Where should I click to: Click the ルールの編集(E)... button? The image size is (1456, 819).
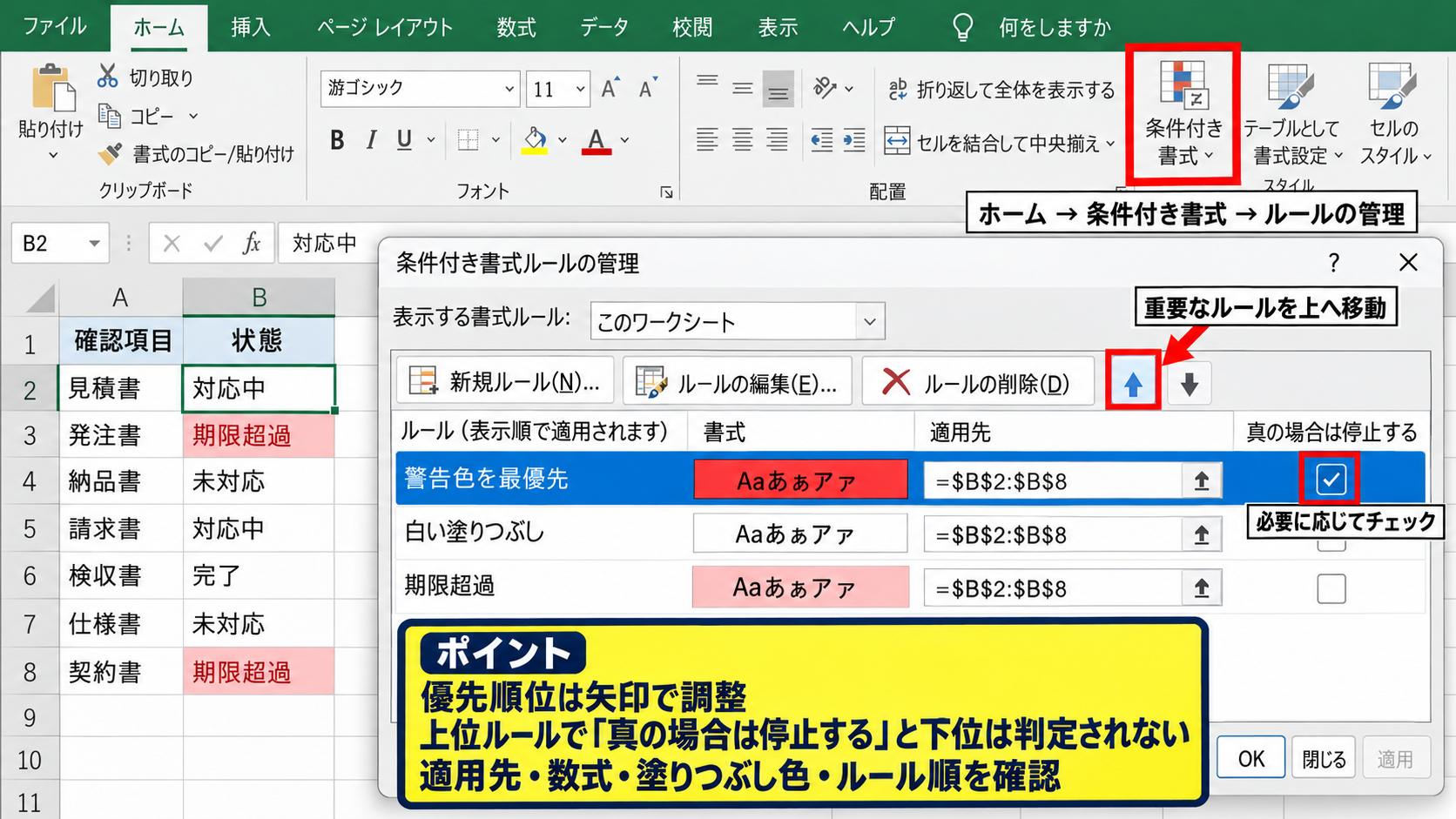click(x=738, y=382)
